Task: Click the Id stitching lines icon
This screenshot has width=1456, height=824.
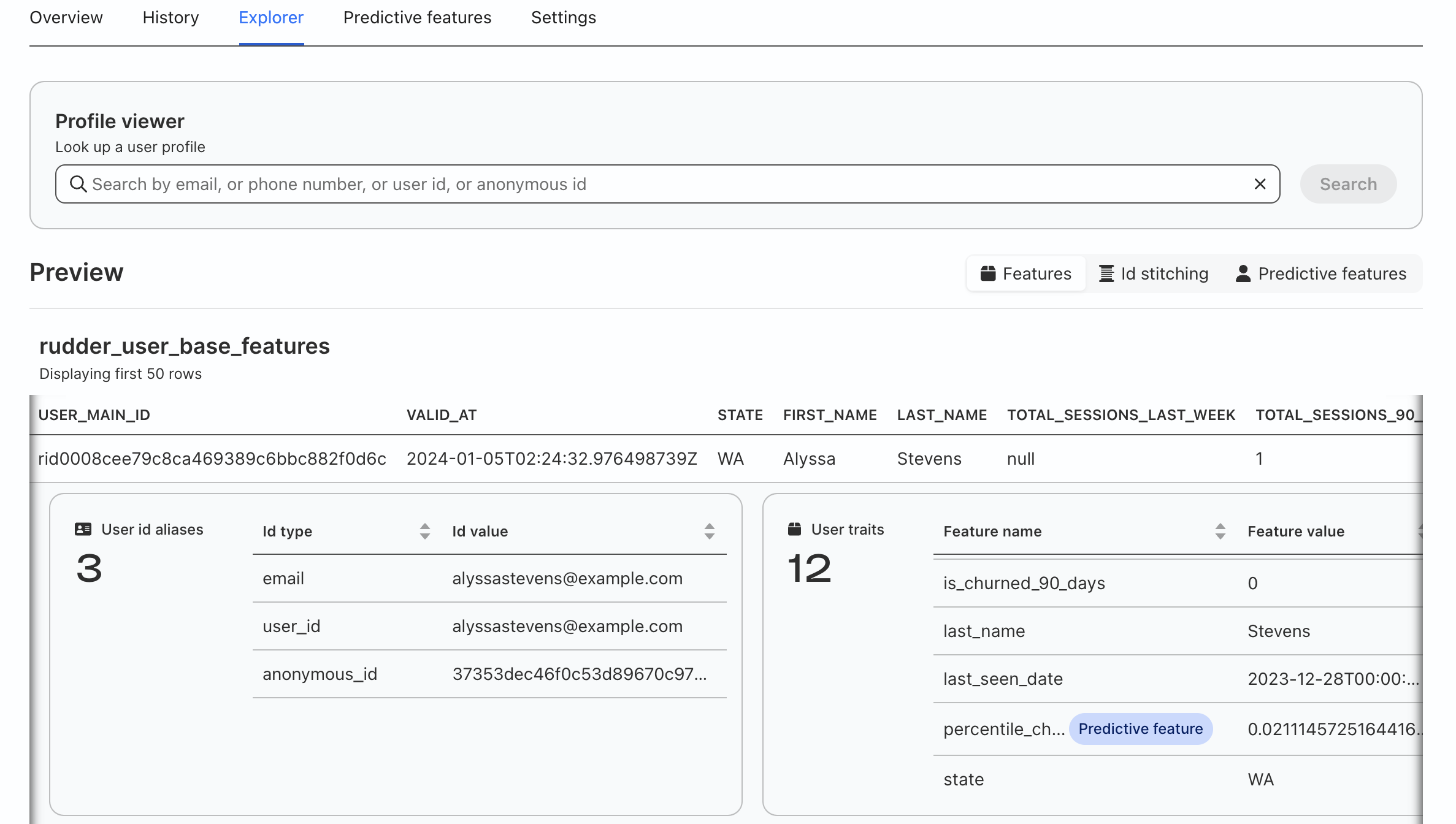Action: tap(1106, 273)
